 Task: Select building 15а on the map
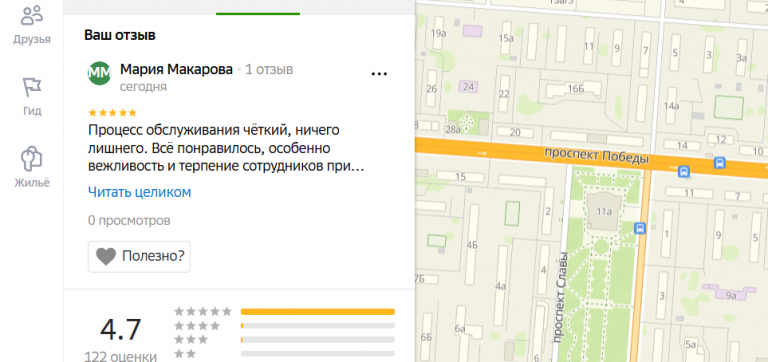coord(506,38)
